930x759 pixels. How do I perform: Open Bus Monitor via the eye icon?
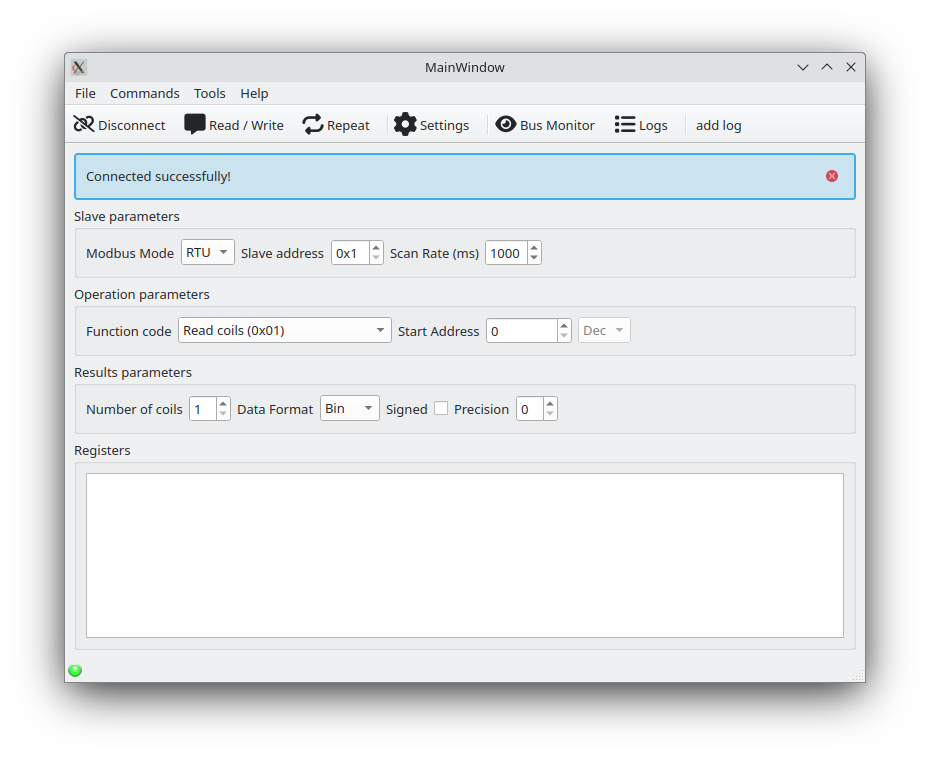(506, 125)
